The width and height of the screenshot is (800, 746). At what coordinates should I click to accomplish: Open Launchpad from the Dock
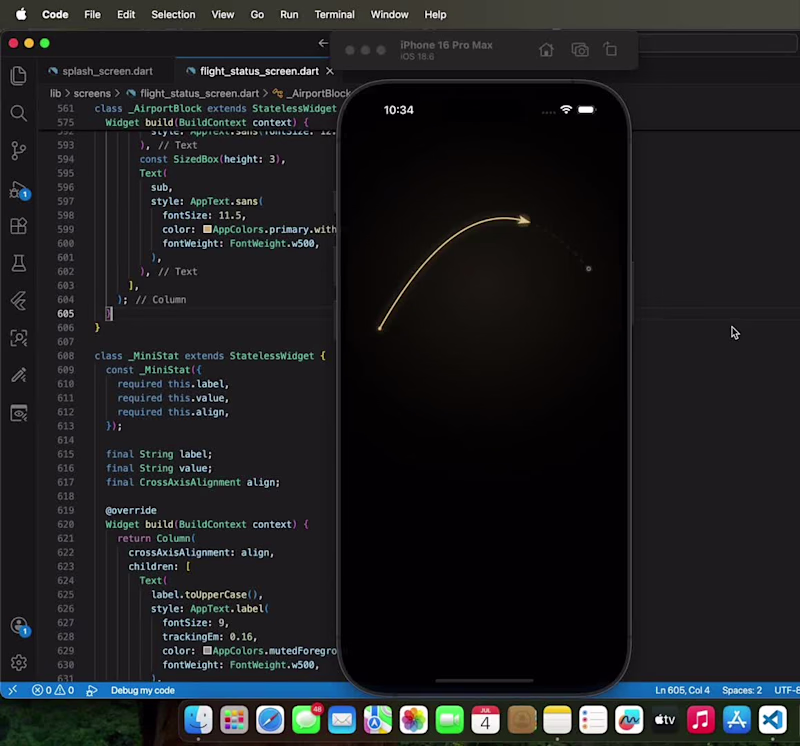tap(234, 719)
